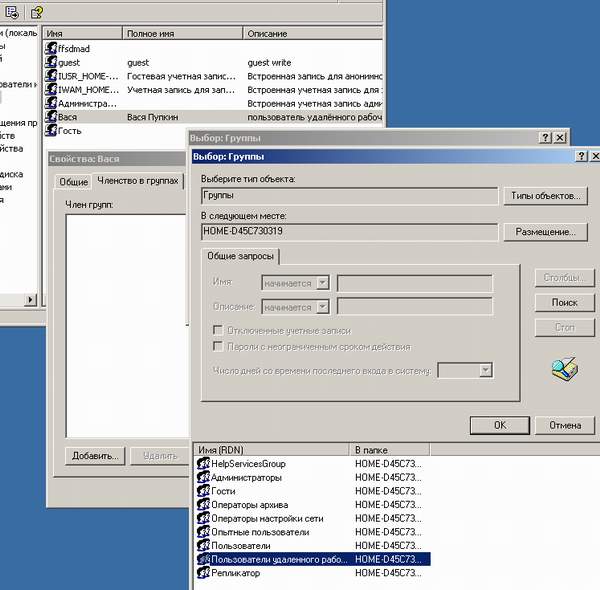Image resolution: width=600 pixels, height=590 pixels.
Task: Click the search animation icon below Стоп
Action: (x=565, y=369)
